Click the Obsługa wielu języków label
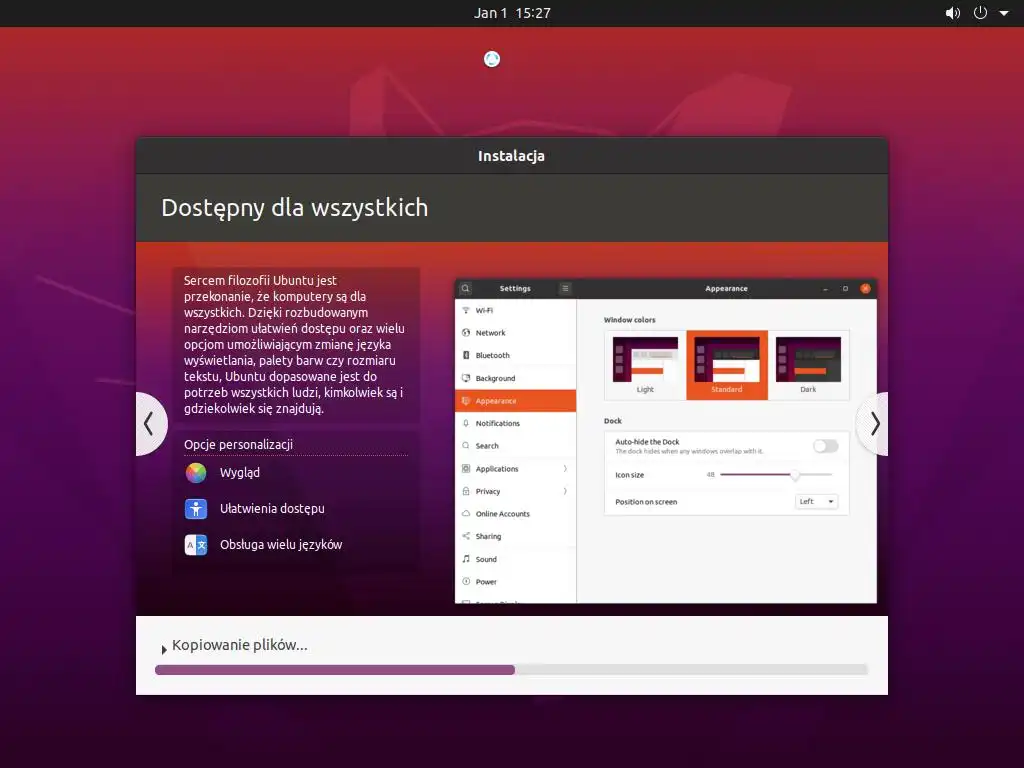Viewport: 1024px width, 768px height. pyautogui.click(x=281, y=545)
